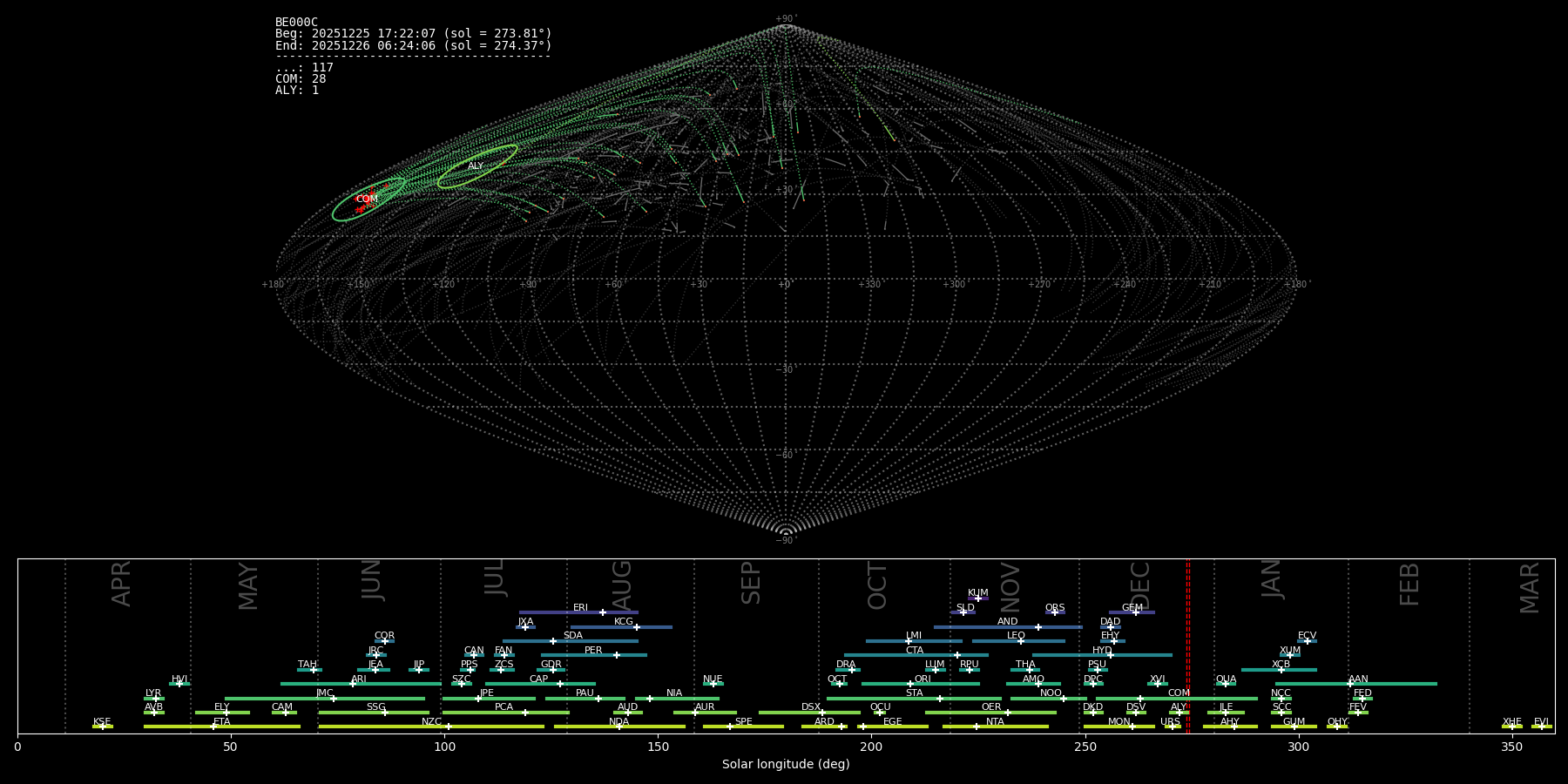Select the ETA shower label in the timeline
1568x784 pixels.
(222, 722)
